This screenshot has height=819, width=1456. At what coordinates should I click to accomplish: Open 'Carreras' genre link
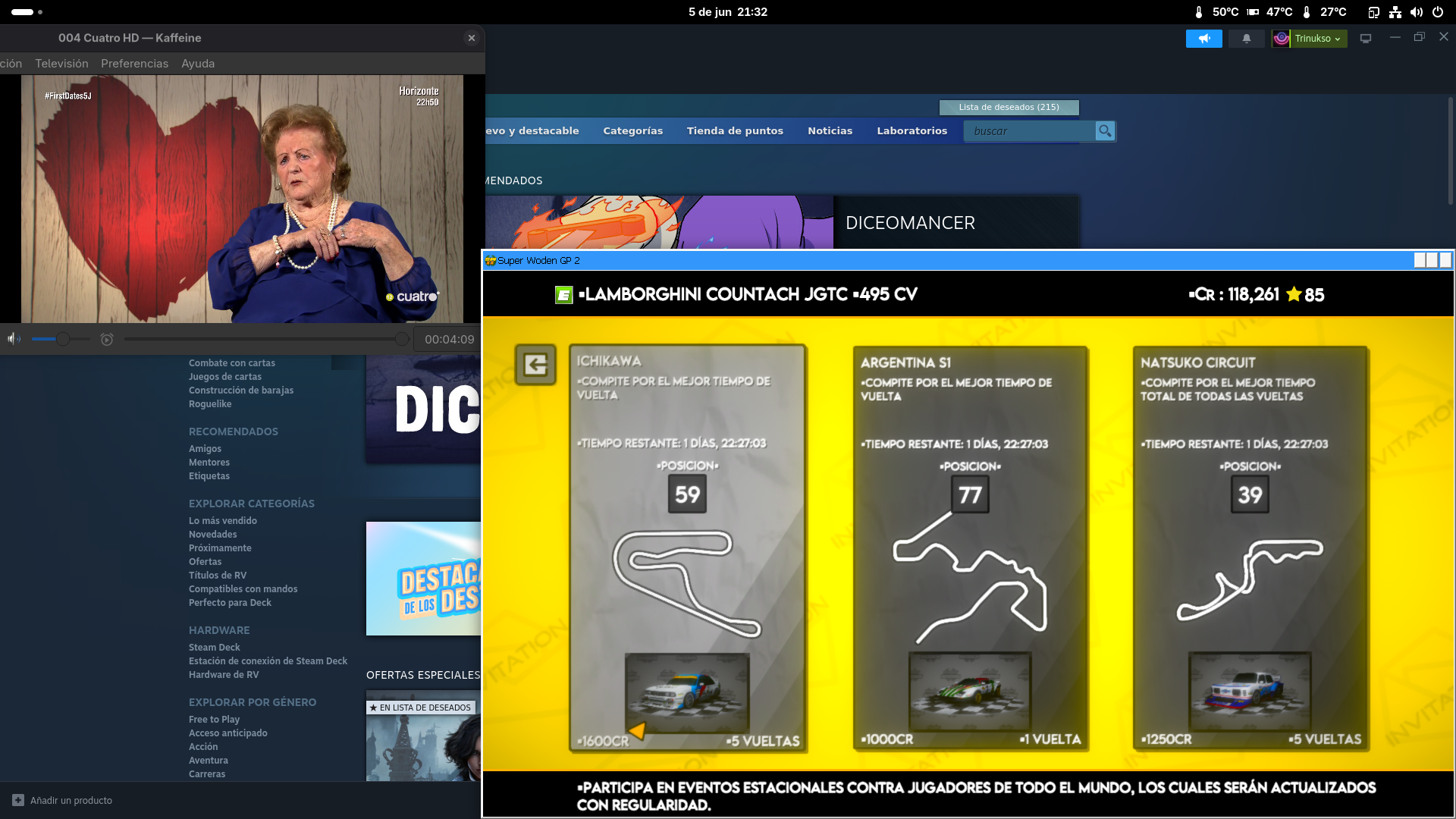tap(207, 774)
